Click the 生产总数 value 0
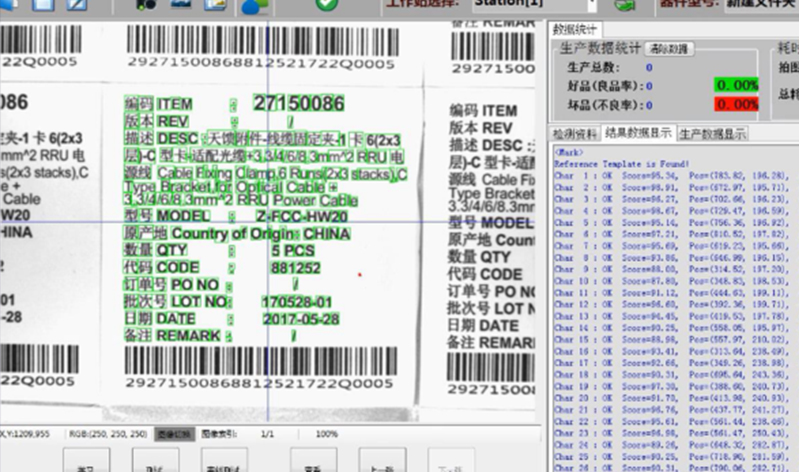 [x=649, y=67]
